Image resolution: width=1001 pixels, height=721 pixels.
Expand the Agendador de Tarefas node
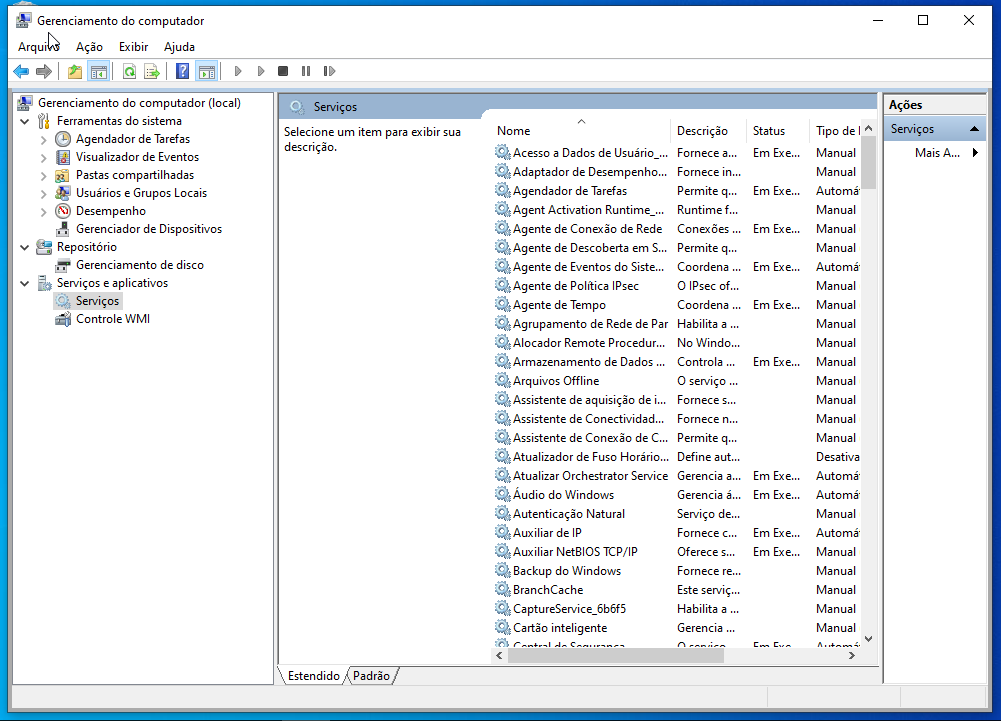43,139
